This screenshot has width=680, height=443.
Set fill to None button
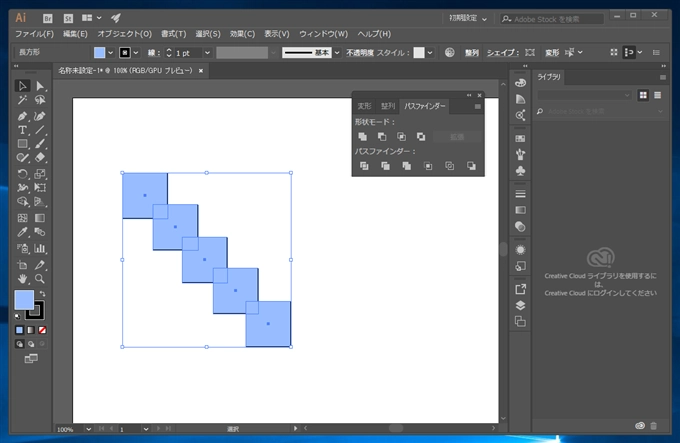pyautogui.click(x=42, y=330)
